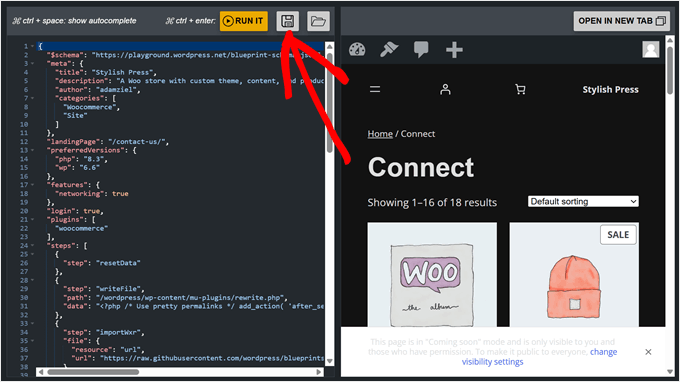Collapse the features fold at line 17
This screenshot has width=680, height=382.
click(32, 185)
